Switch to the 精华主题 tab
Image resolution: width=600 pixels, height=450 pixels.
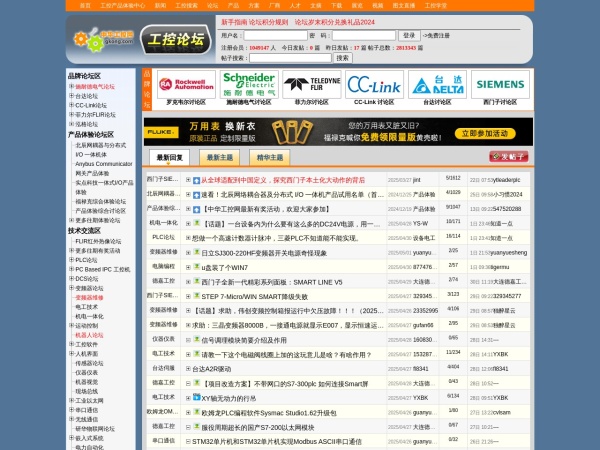[270, 157]
